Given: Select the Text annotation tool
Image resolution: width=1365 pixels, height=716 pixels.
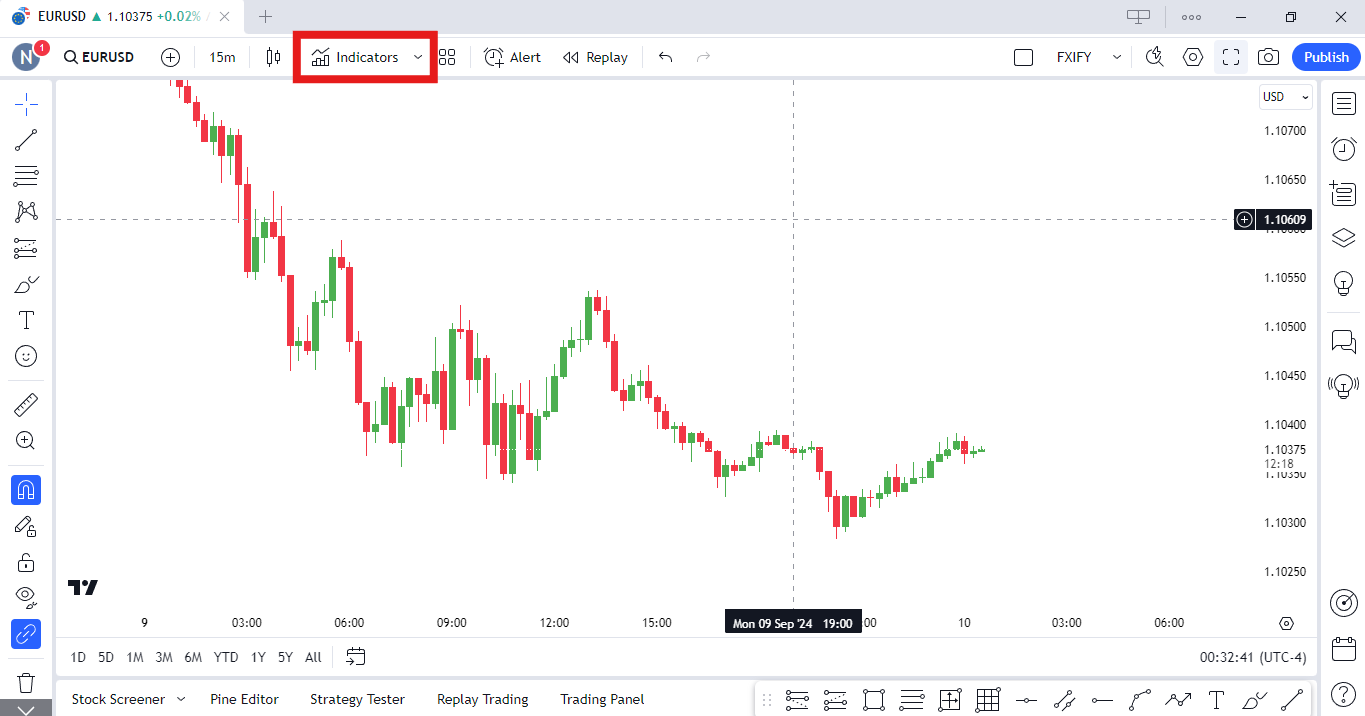Looking at the screenshot, I should click(26, 320).
